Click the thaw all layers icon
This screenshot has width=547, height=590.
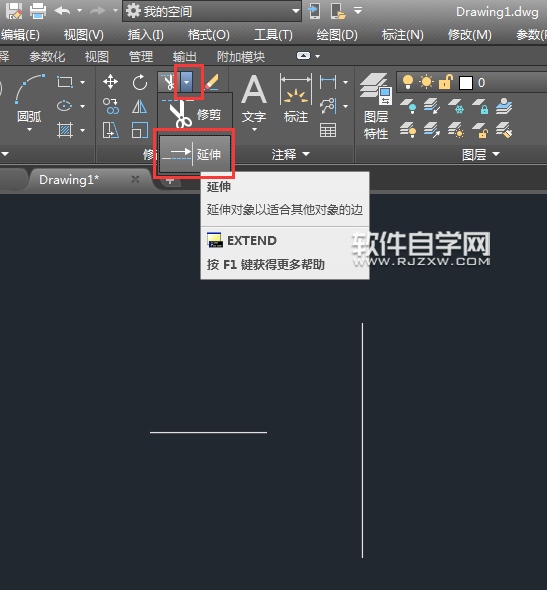[x=456, y=130]
